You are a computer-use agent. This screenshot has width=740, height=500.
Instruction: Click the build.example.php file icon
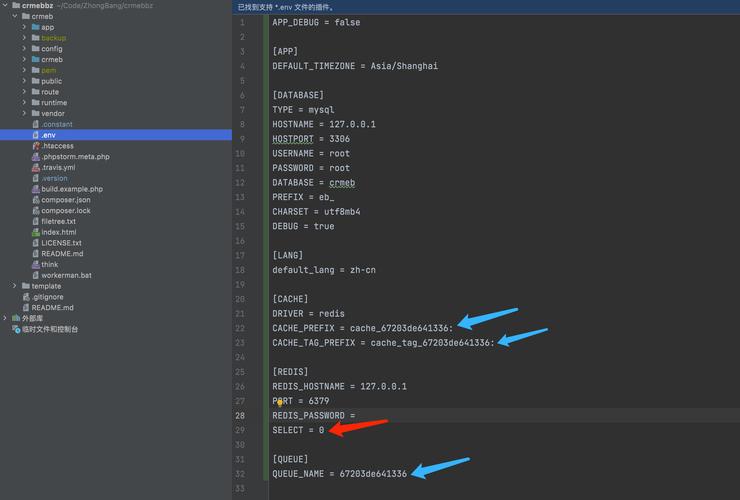35,189
